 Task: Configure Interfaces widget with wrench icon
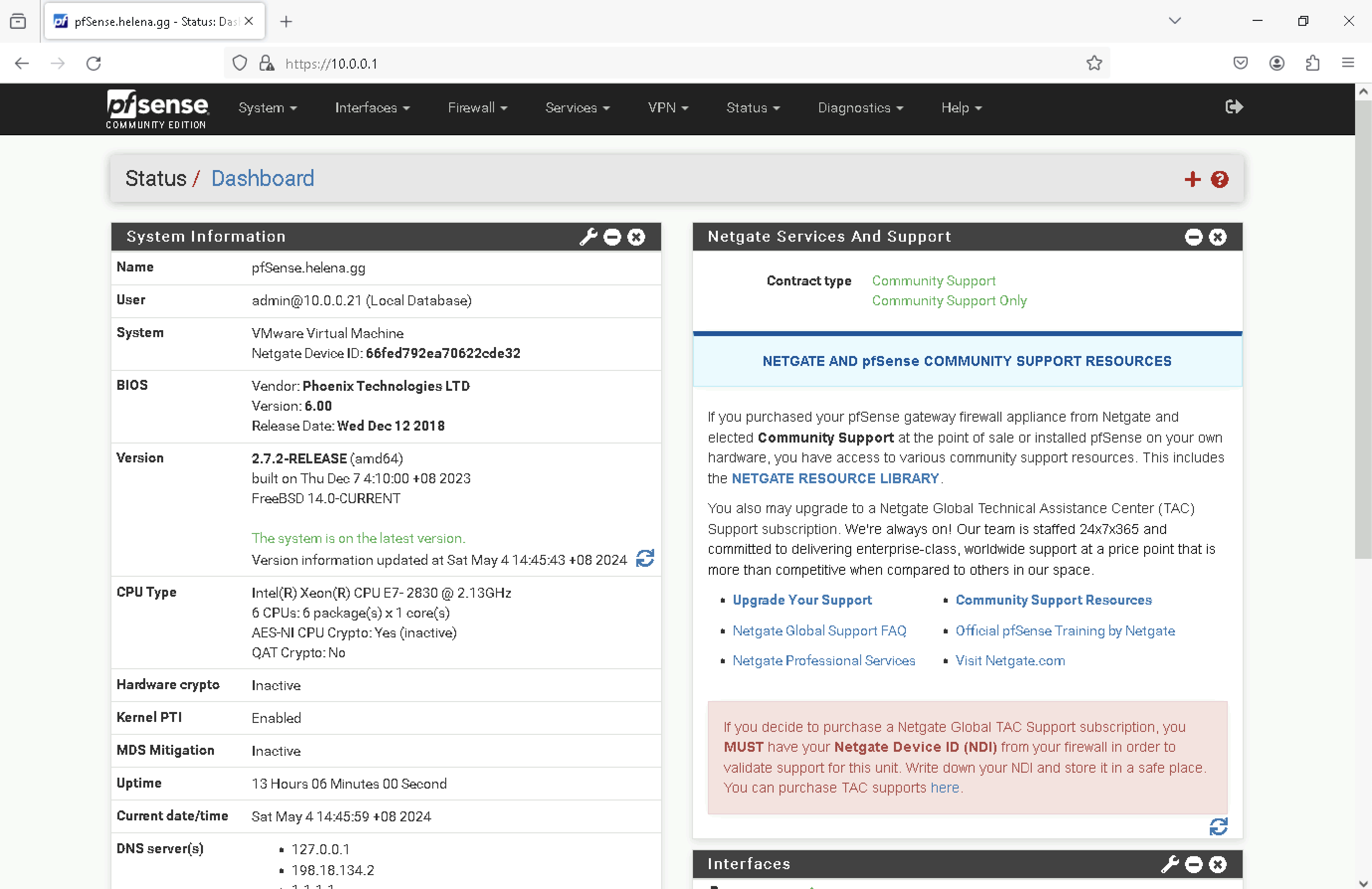click(1170, 864)
